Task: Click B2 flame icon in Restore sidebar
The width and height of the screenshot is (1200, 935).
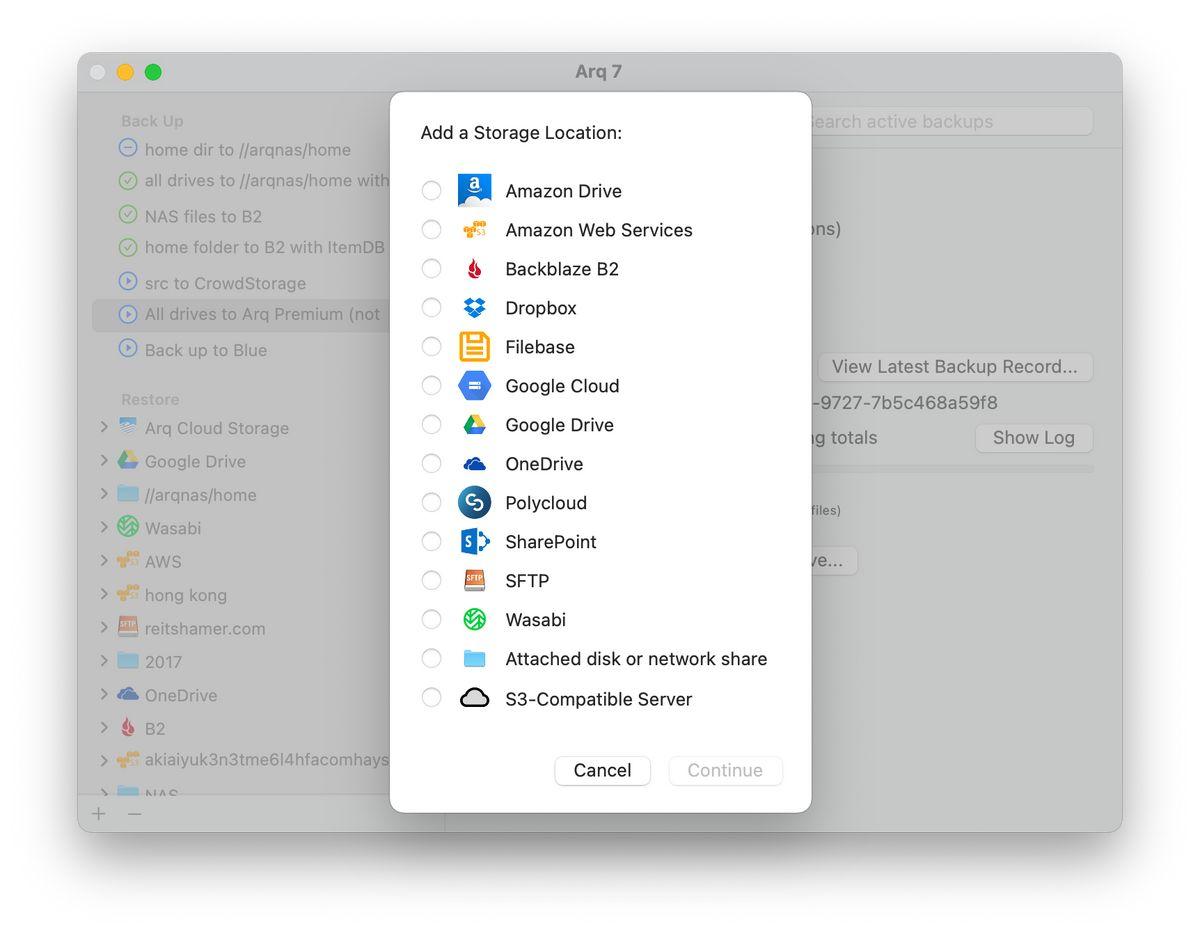Action: [x=127, y=727]
